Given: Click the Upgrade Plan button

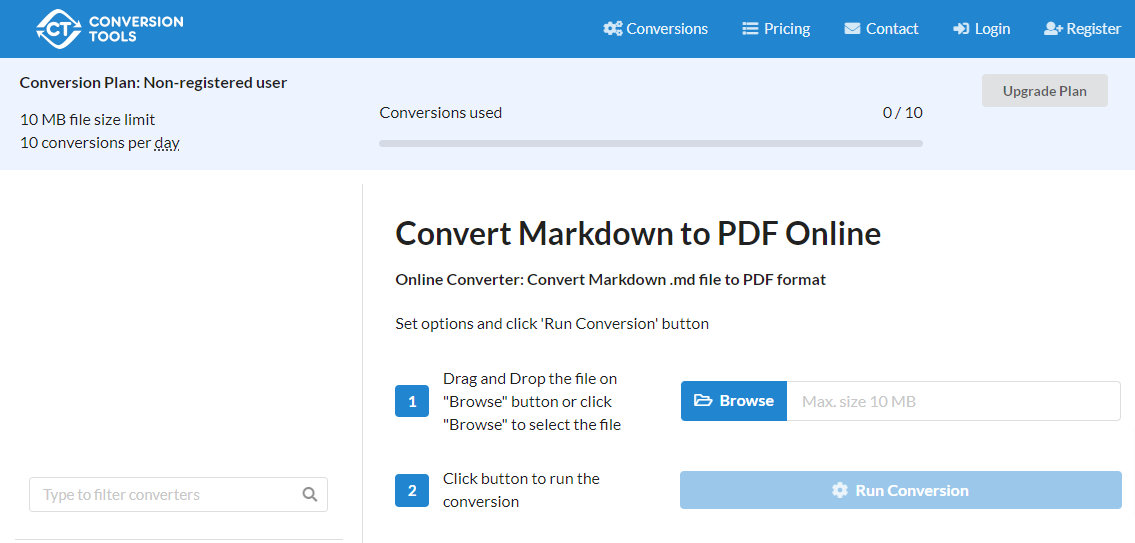Looking at the screenshot, I should [x=1045, y=90].
